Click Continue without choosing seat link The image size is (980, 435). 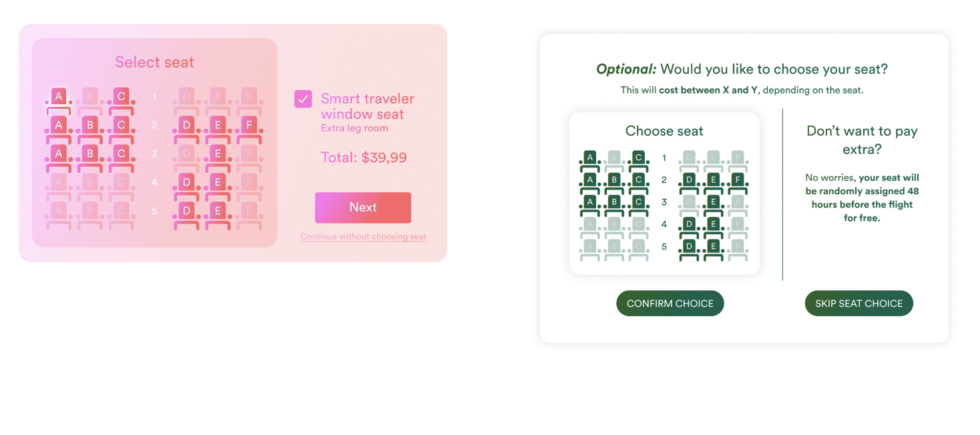363,237
